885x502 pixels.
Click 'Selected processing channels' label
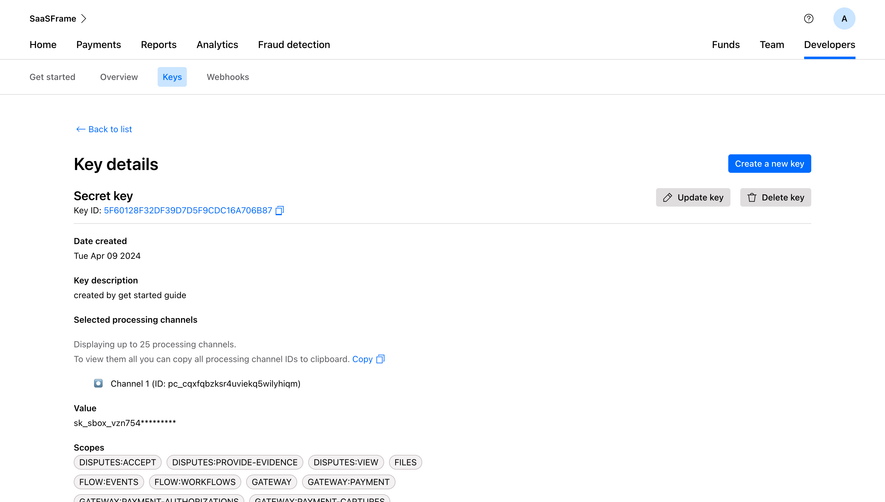click(135, 320)
